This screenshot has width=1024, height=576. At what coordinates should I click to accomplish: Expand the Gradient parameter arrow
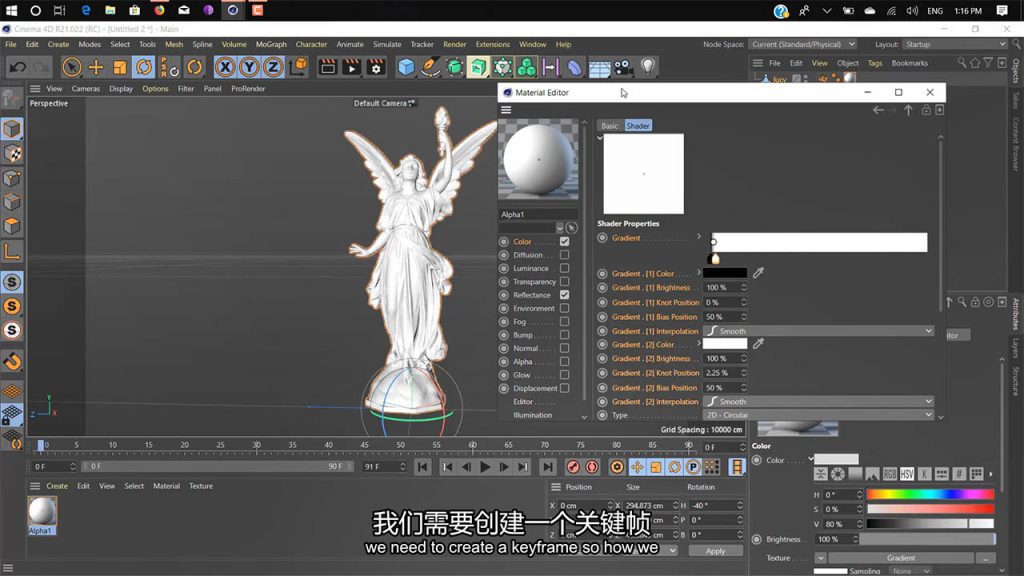[699, 237]
